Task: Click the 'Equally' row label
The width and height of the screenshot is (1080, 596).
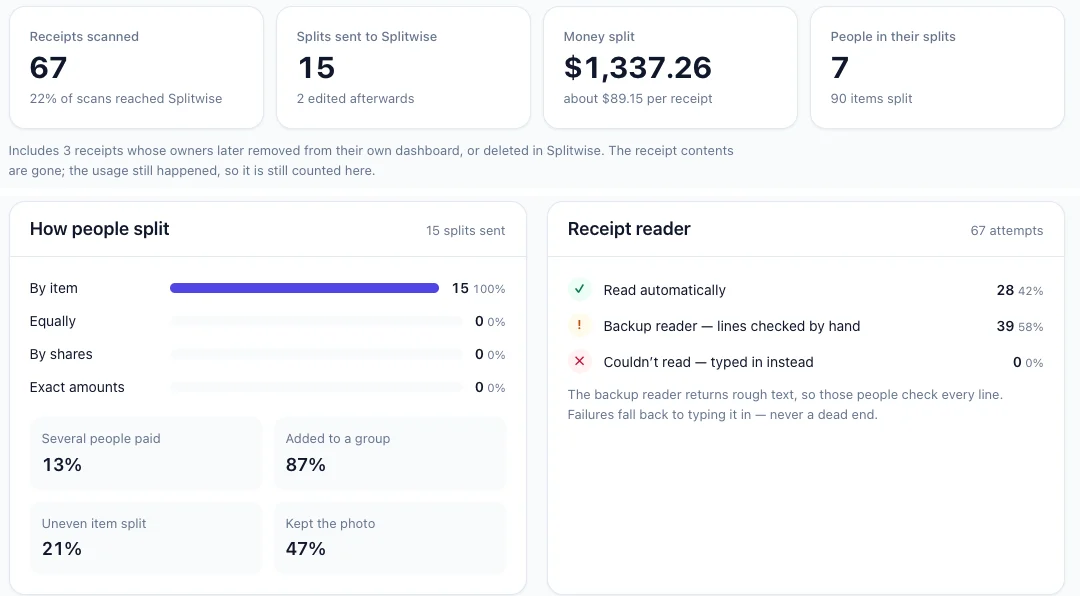Action: [x=52, y=321]
